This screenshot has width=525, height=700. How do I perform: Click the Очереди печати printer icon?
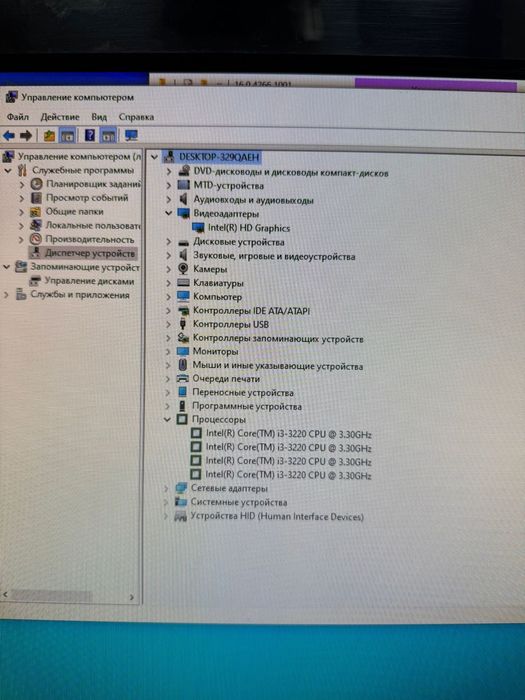[x=182, y=379]
